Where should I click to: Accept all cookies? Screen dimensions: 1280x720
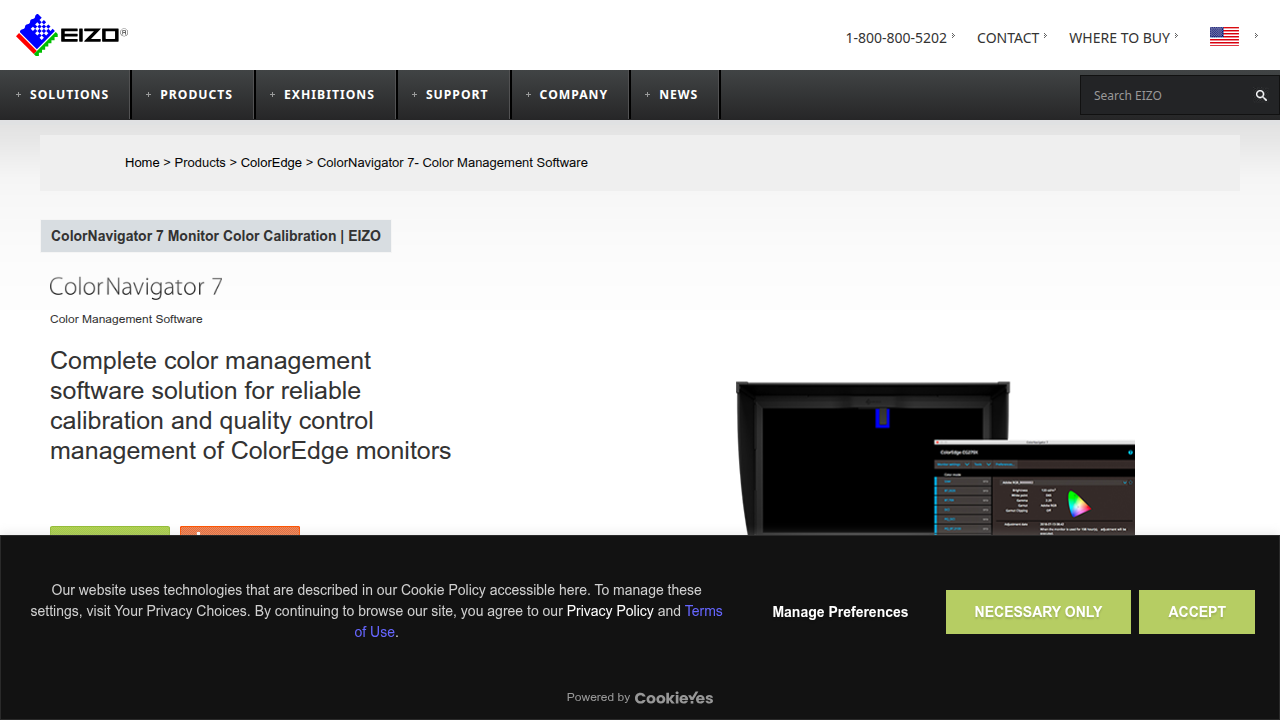pos(1197,612)
